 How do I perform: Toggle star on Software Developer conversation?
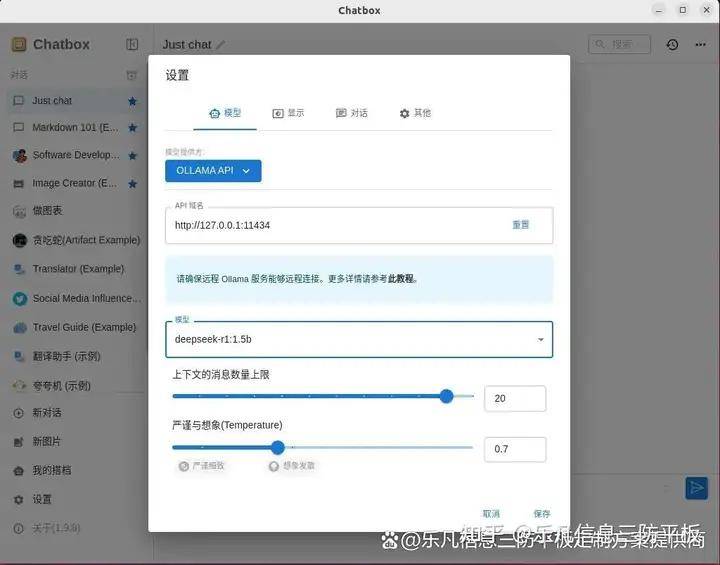132,156
